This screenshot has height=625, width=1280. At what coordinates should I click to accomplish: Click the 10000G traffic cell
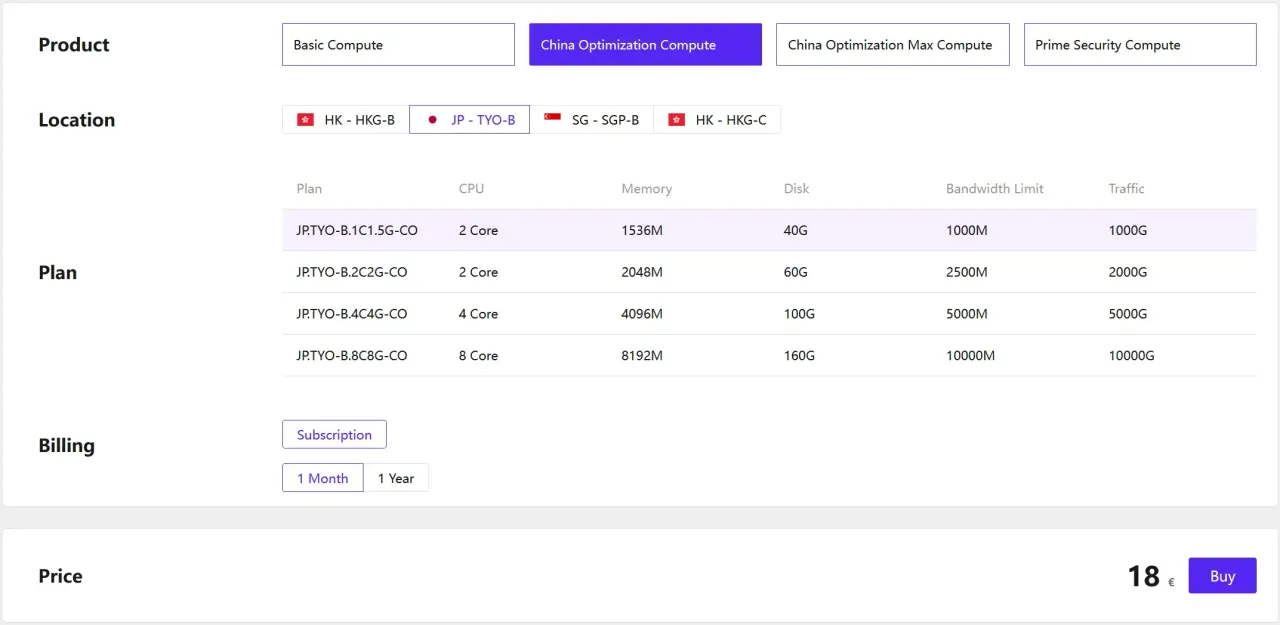(1131, 356)
